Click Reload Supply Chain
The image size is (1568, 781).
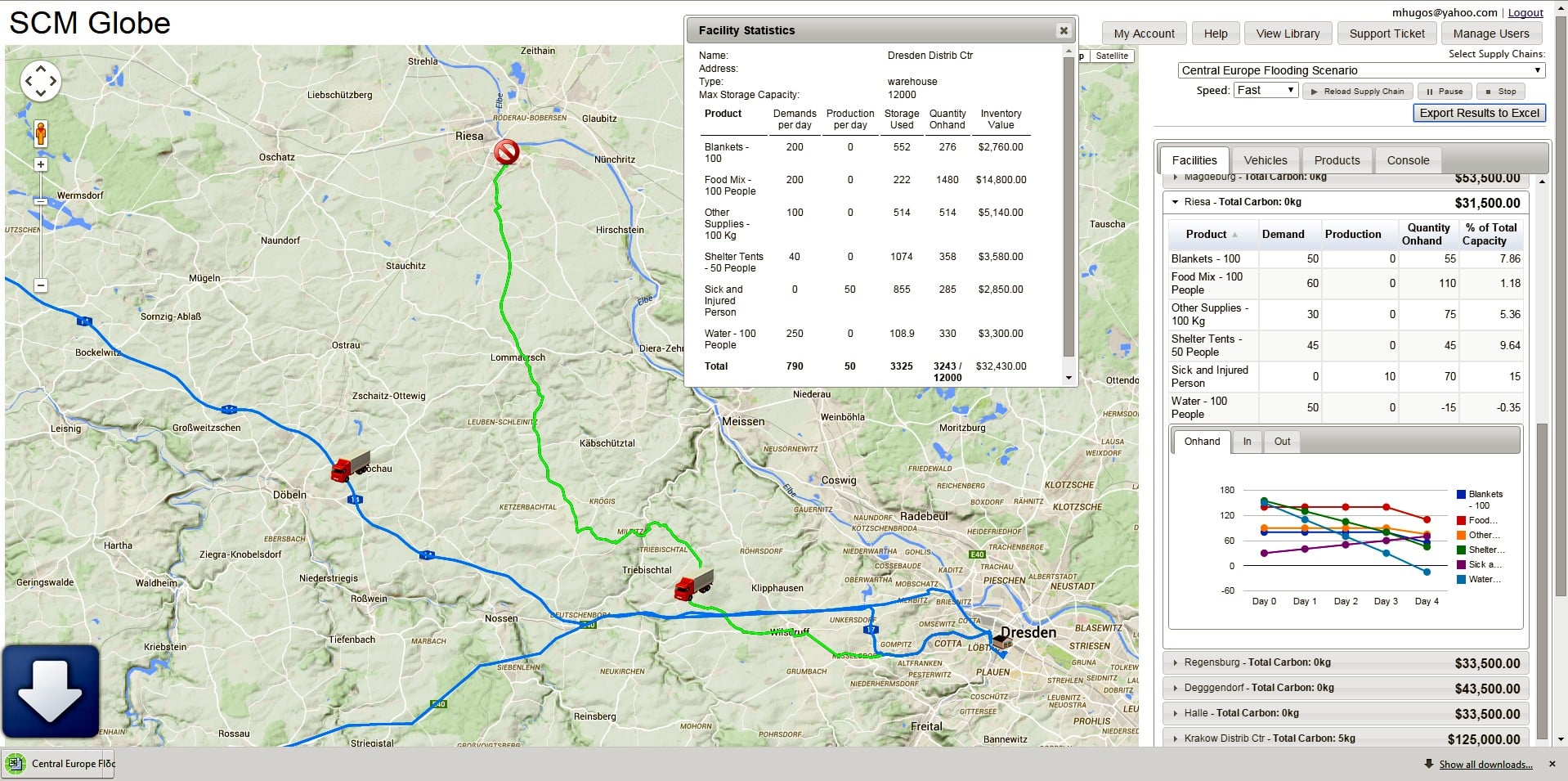point(1357,92)
